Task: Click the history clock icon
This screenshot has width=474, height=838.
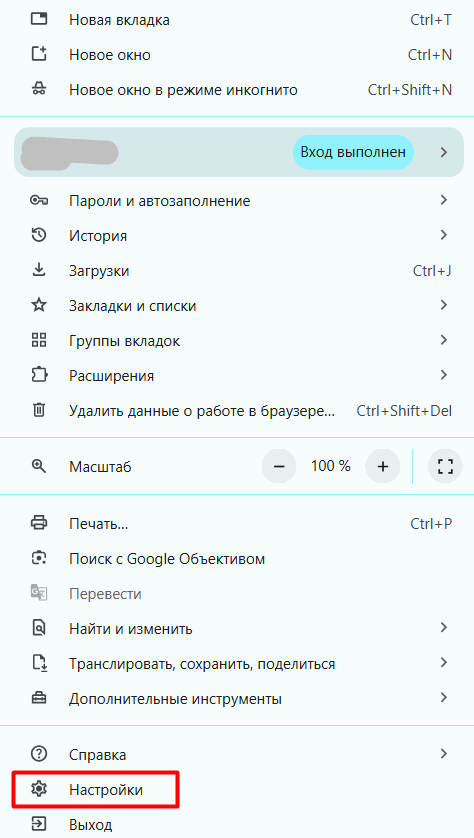Action: 39,235
